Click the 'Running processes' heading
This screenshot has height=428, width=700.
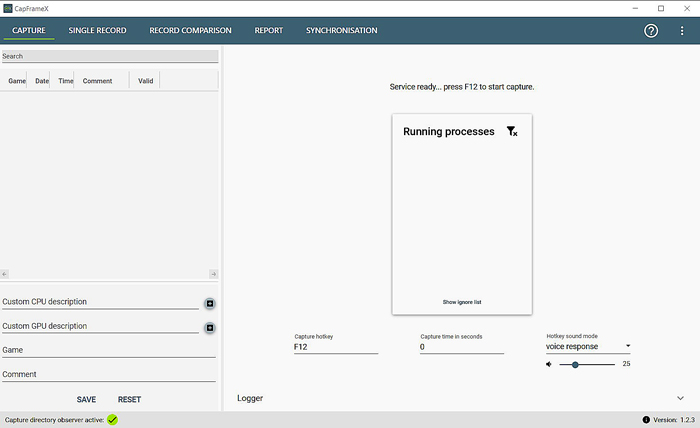[449, 132]
